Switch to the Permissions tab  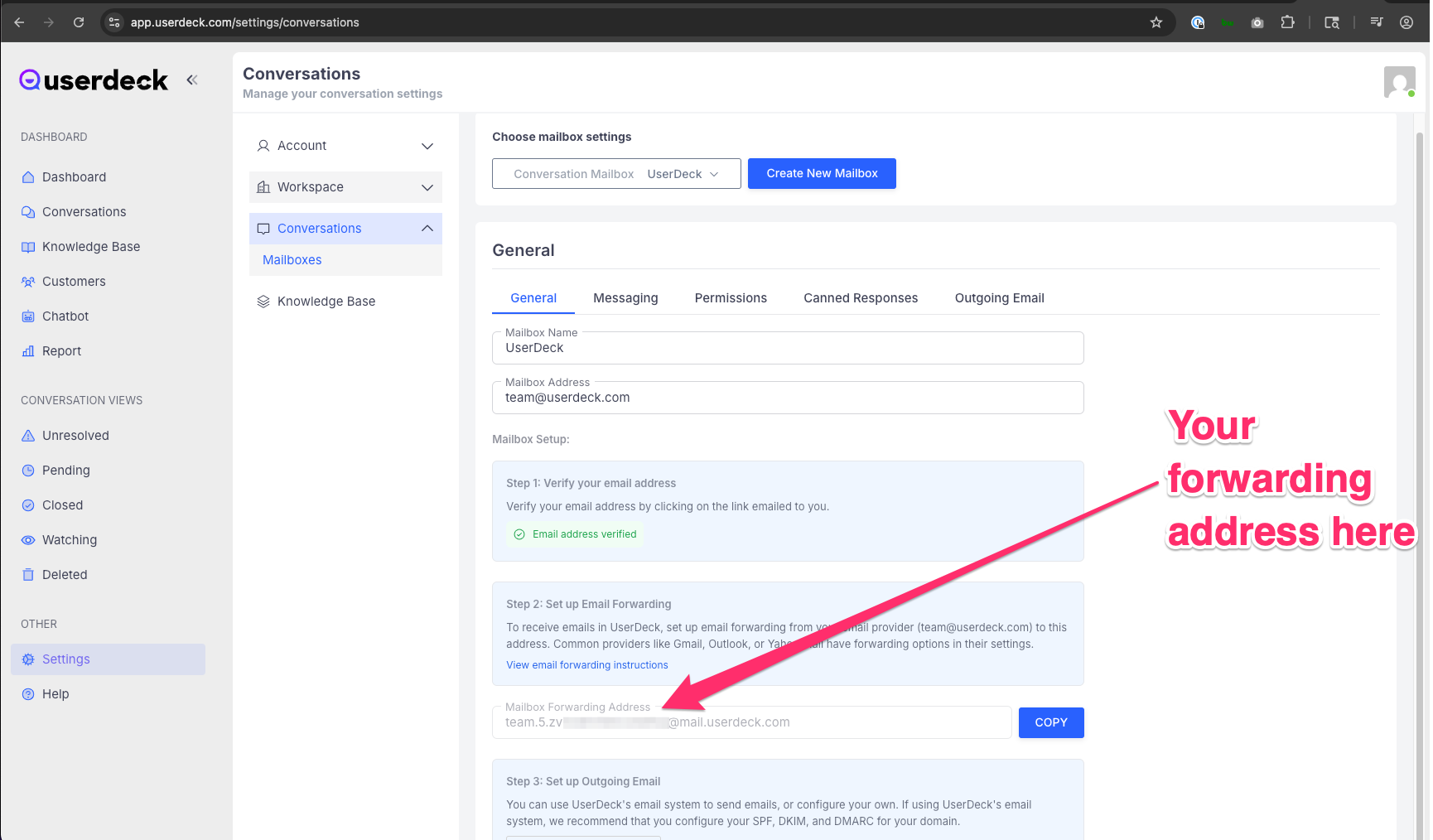pos(731,298)
